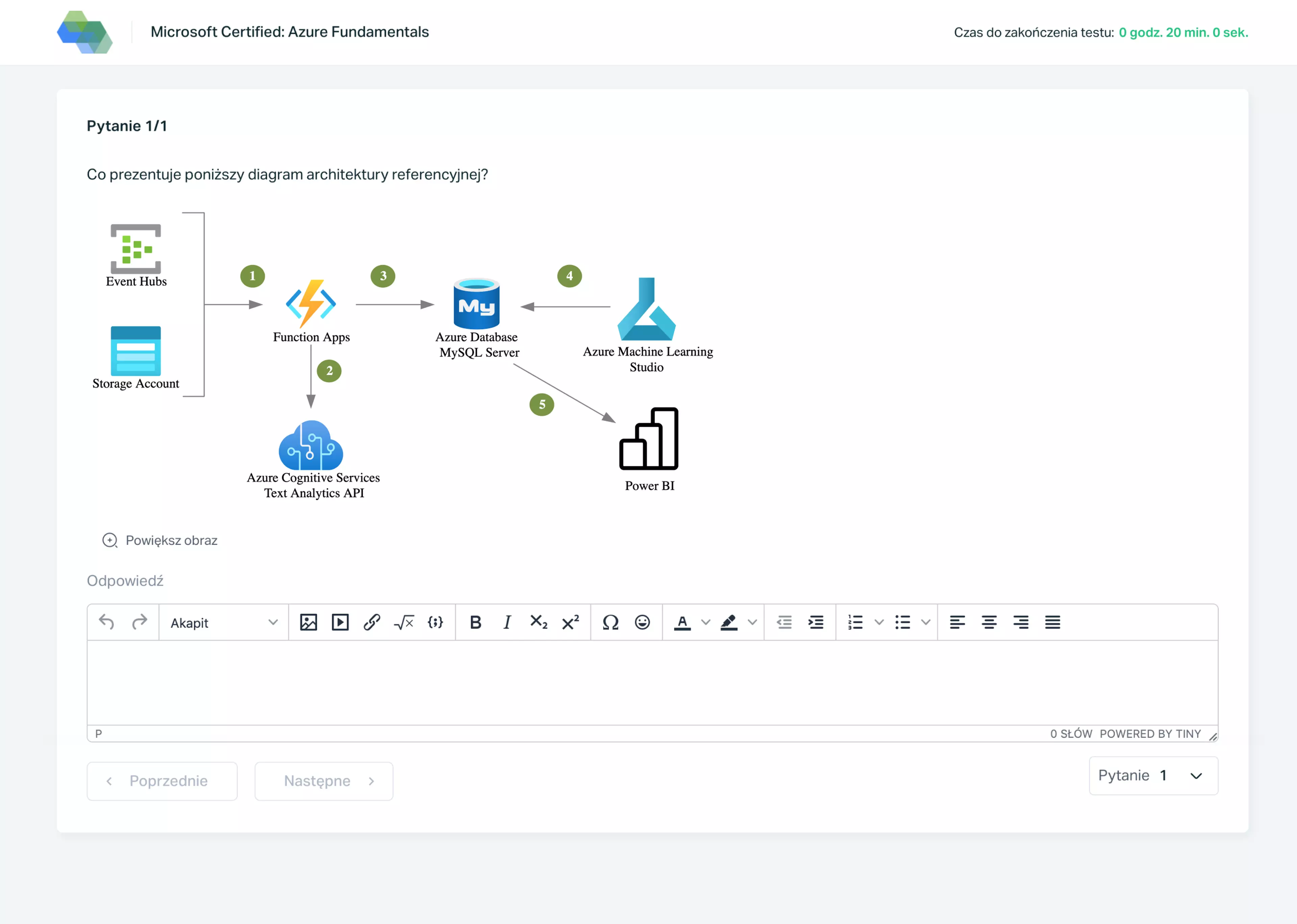
Task: Click the Odpowiedź label
Action: (125, 581)
